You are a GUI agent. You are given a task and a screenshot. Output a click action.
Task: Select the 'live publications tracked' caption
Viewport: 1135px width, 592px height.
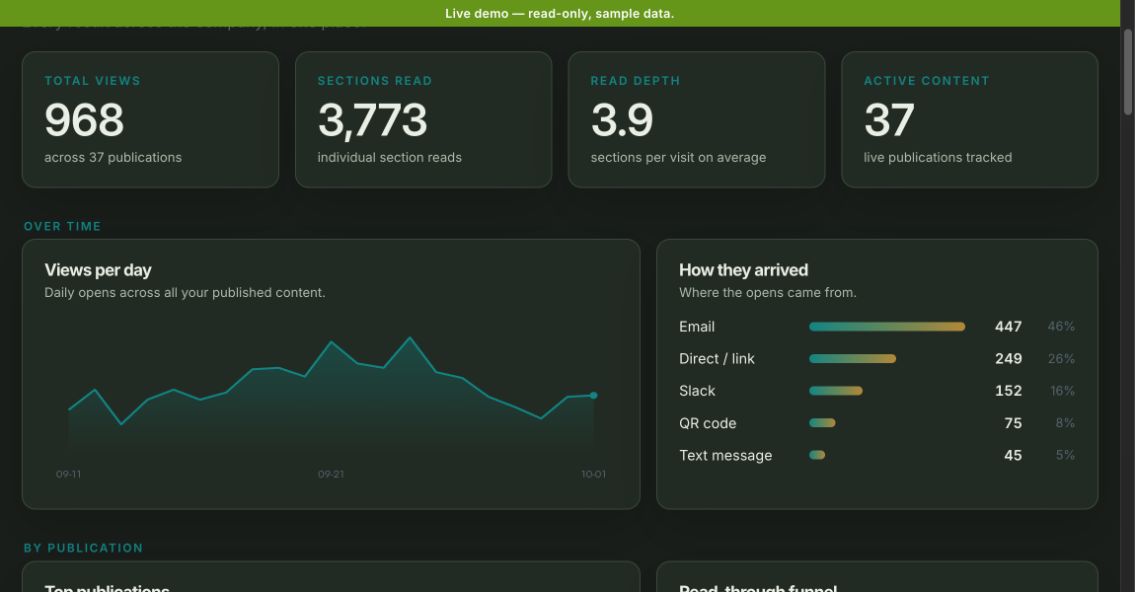937,158
